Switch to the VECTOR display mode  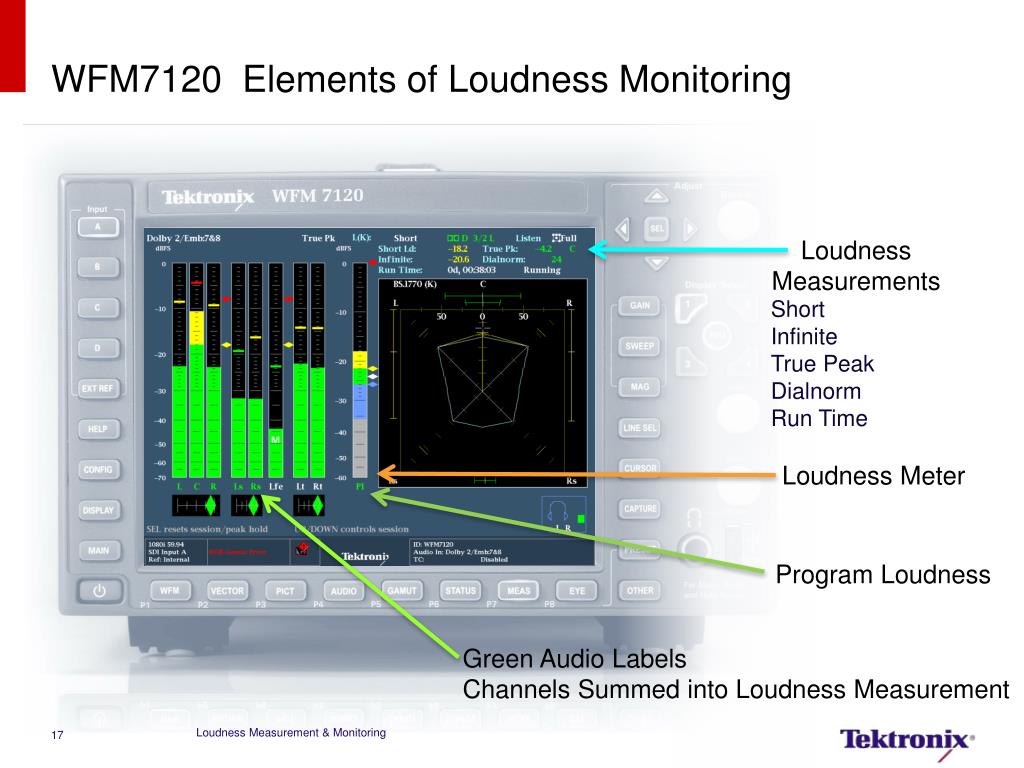227,590
